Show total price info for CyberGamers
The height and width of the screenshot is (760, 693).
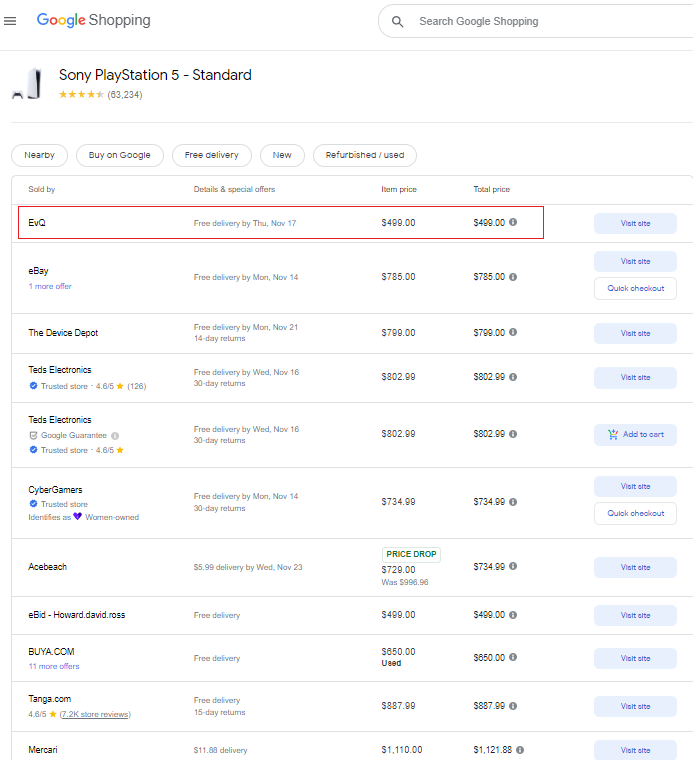513,502
